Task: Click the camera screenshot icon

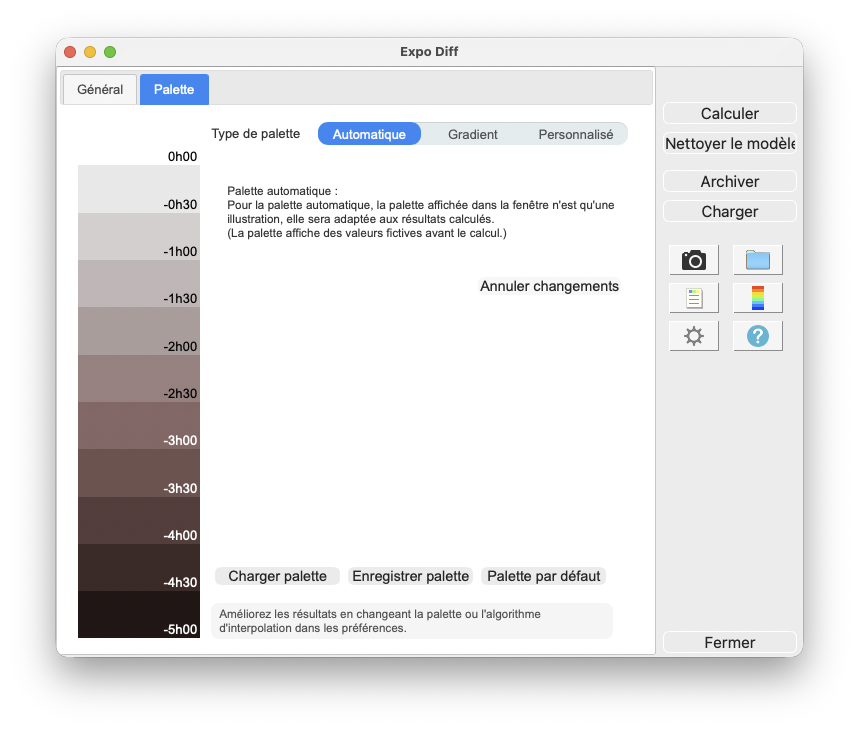Action: [694, 260]
